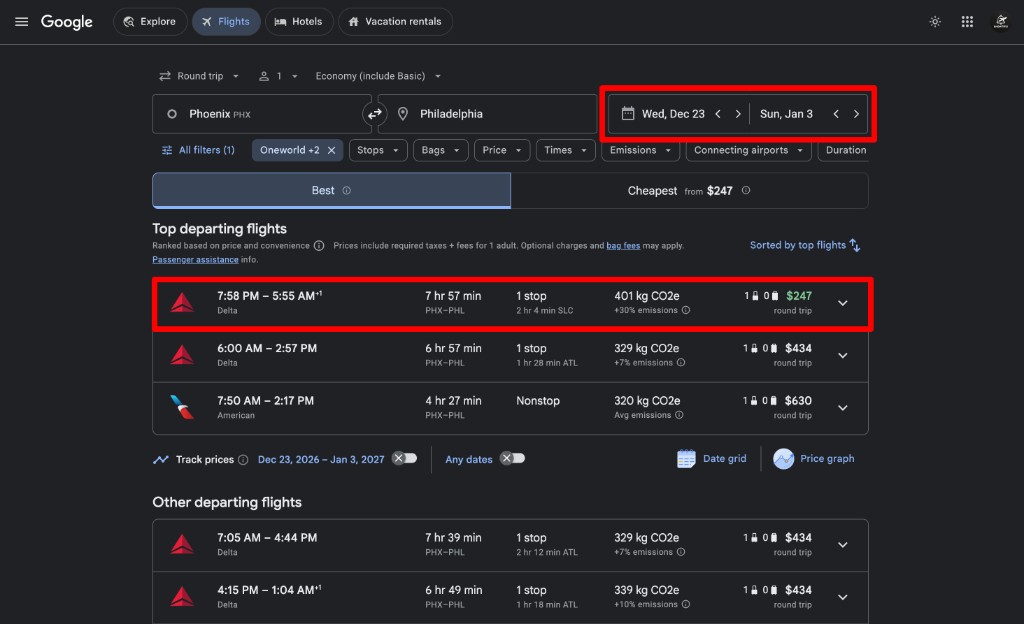Open the Duration filter
The image size is (1024, 624).
(845, 150)
